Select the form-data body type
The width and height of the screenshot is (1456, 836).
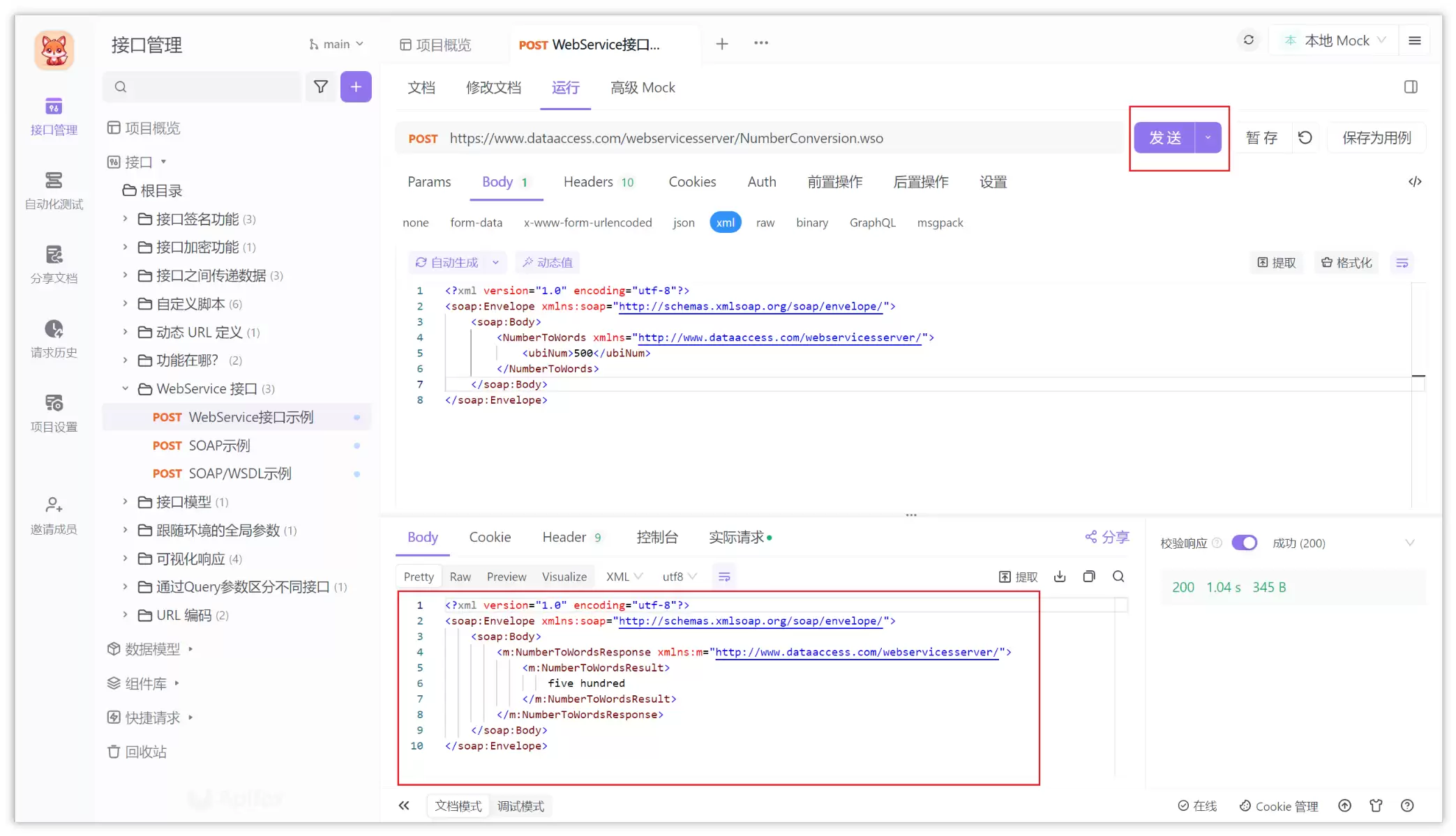pos(476,222)
